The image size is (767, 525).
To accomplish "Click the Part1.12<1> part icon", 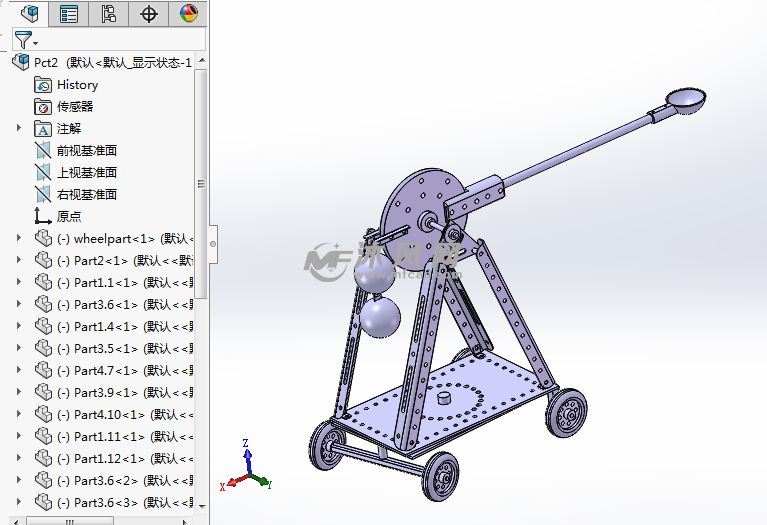I will (44, 458).
